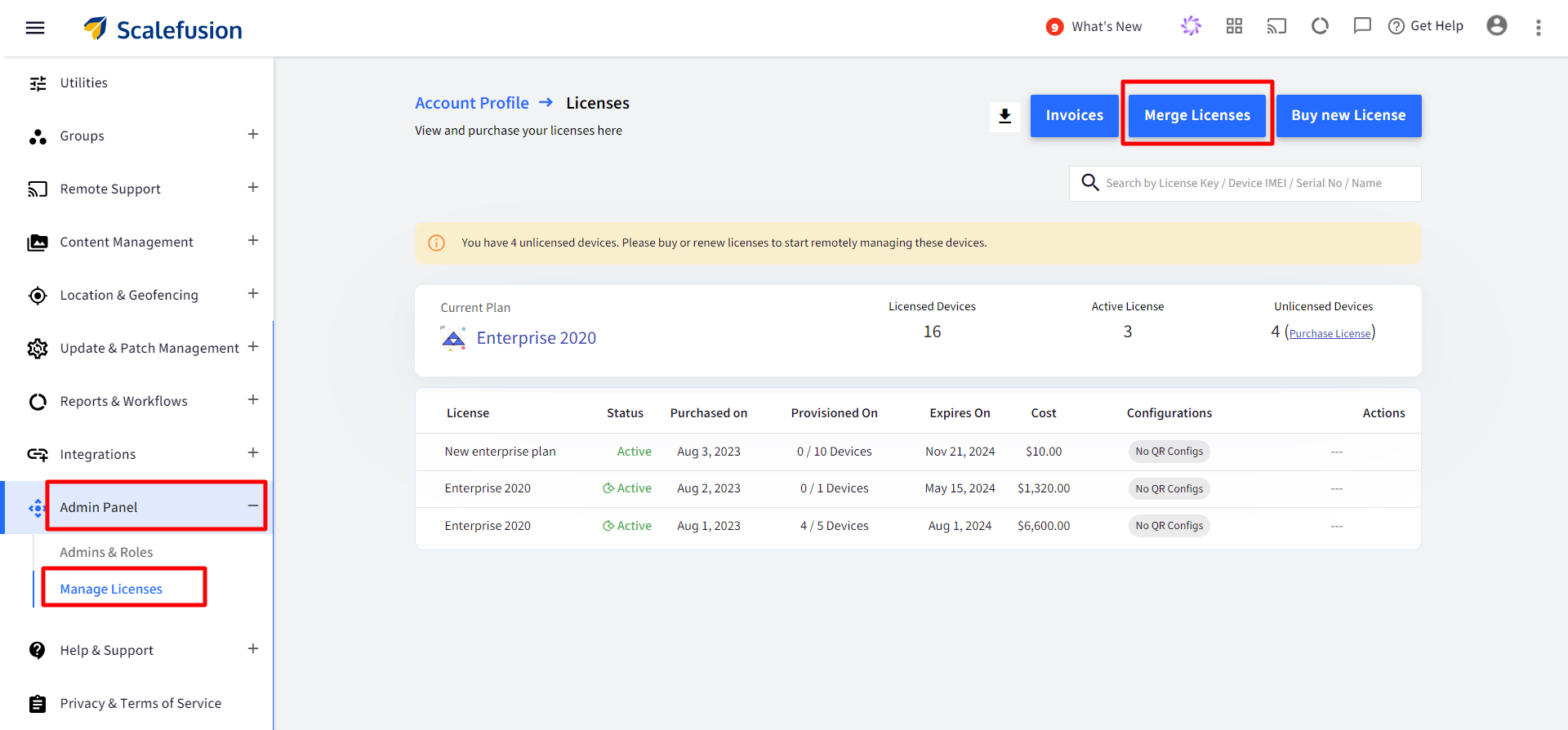This screenshot has width=1568, height=730.
Task: Download licenses with the download icon
Action: [1005, 116]
